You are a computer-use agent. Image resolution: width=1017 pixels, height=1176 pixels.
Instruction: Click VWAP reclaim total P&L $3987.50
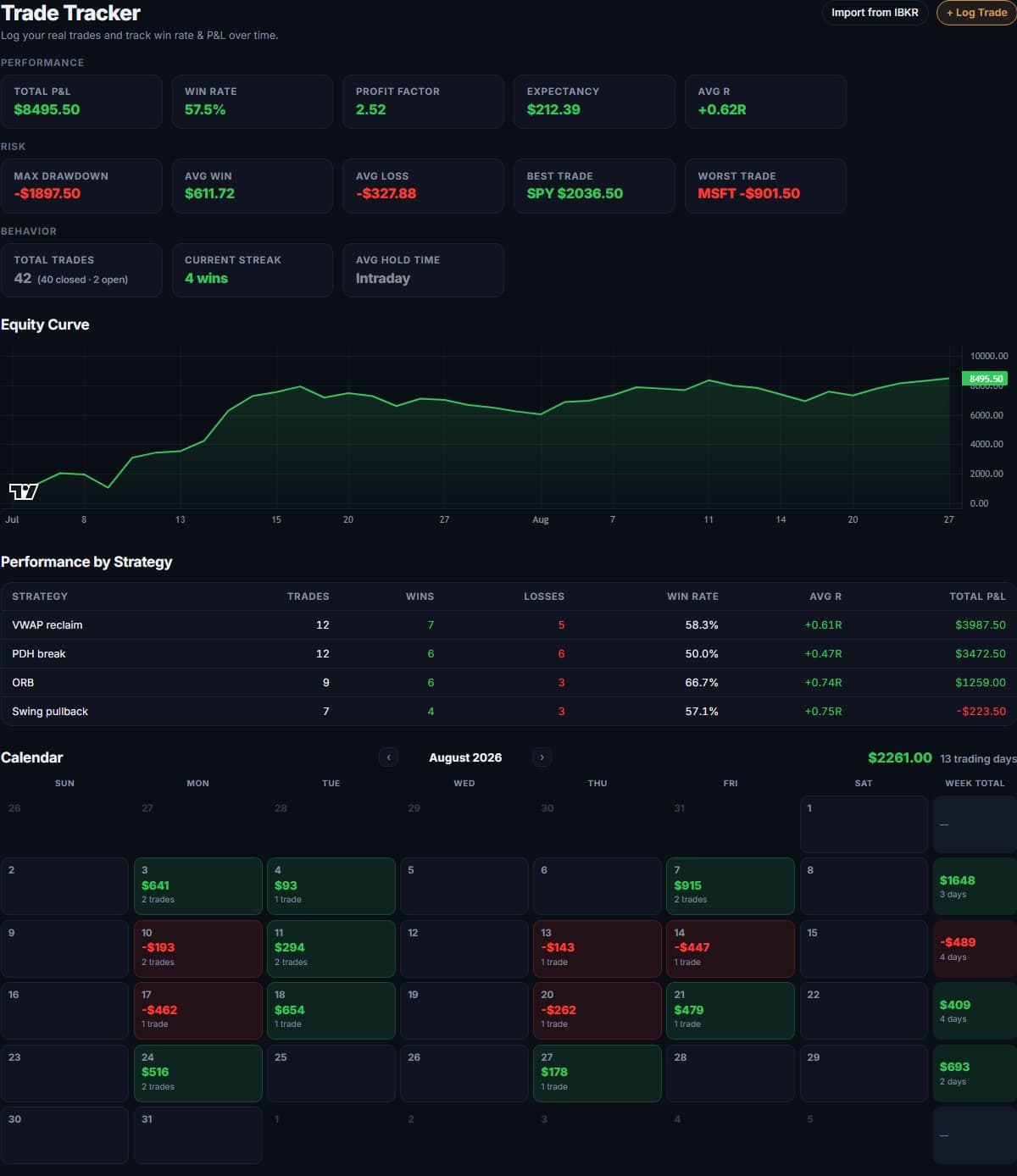(981, 625)
